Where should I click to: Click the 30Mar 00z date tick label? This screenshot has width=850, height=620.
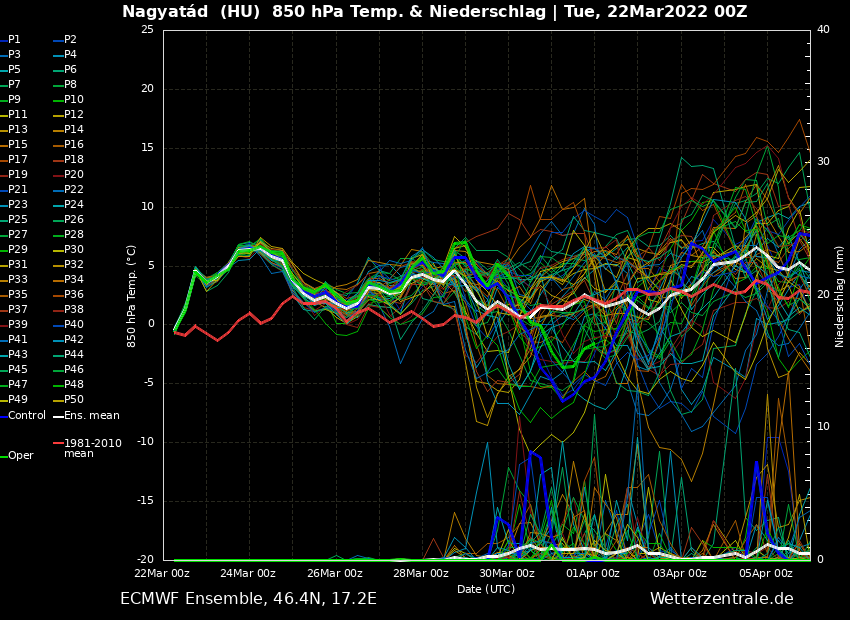tap(507, 574)
